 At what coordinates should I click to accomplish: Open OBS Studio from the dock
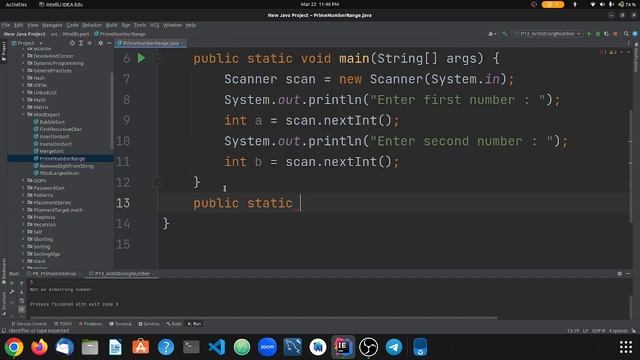[x=369, y=347]
